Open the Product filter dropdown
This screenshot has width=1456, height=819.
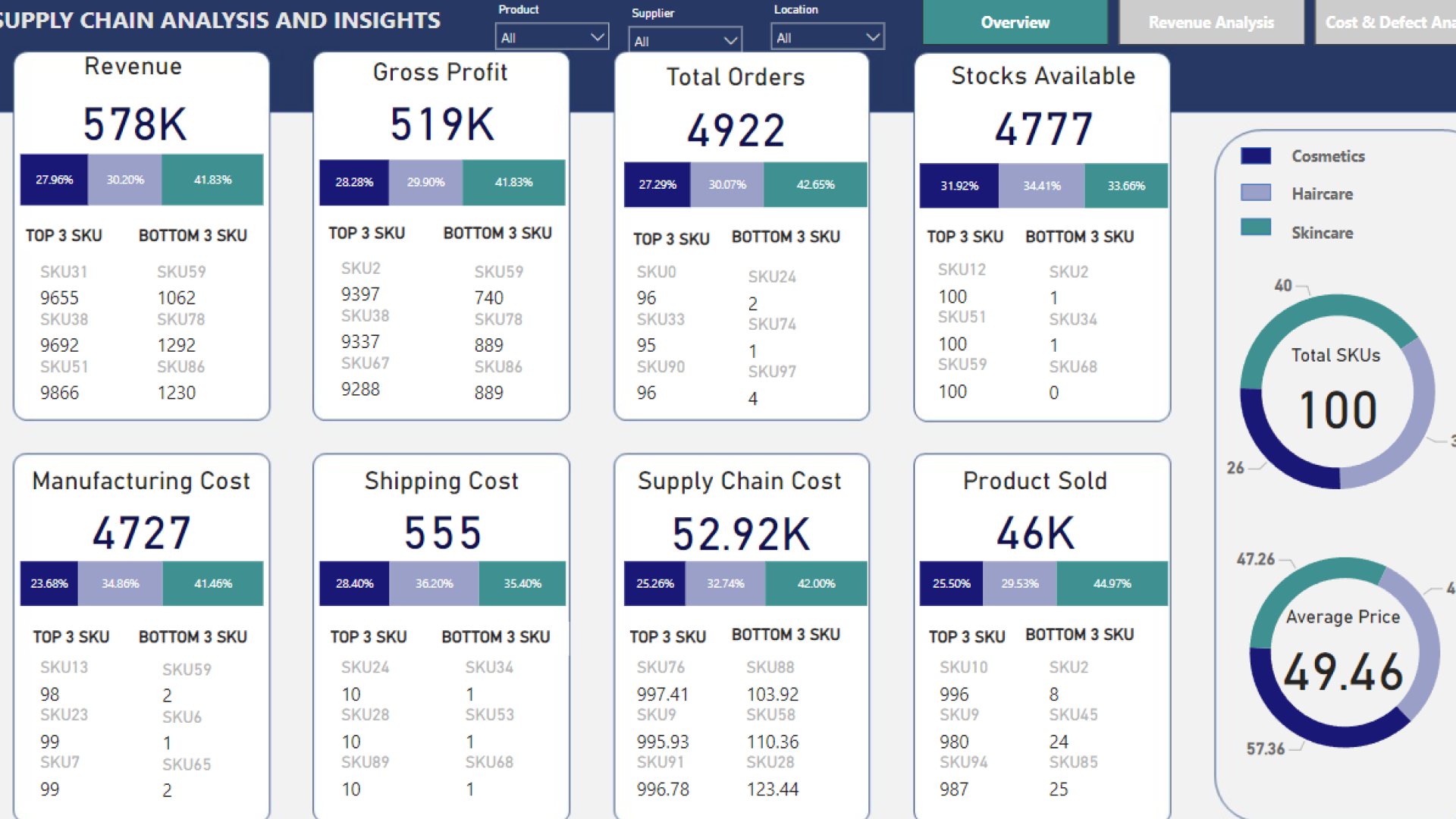coord(551,37)
